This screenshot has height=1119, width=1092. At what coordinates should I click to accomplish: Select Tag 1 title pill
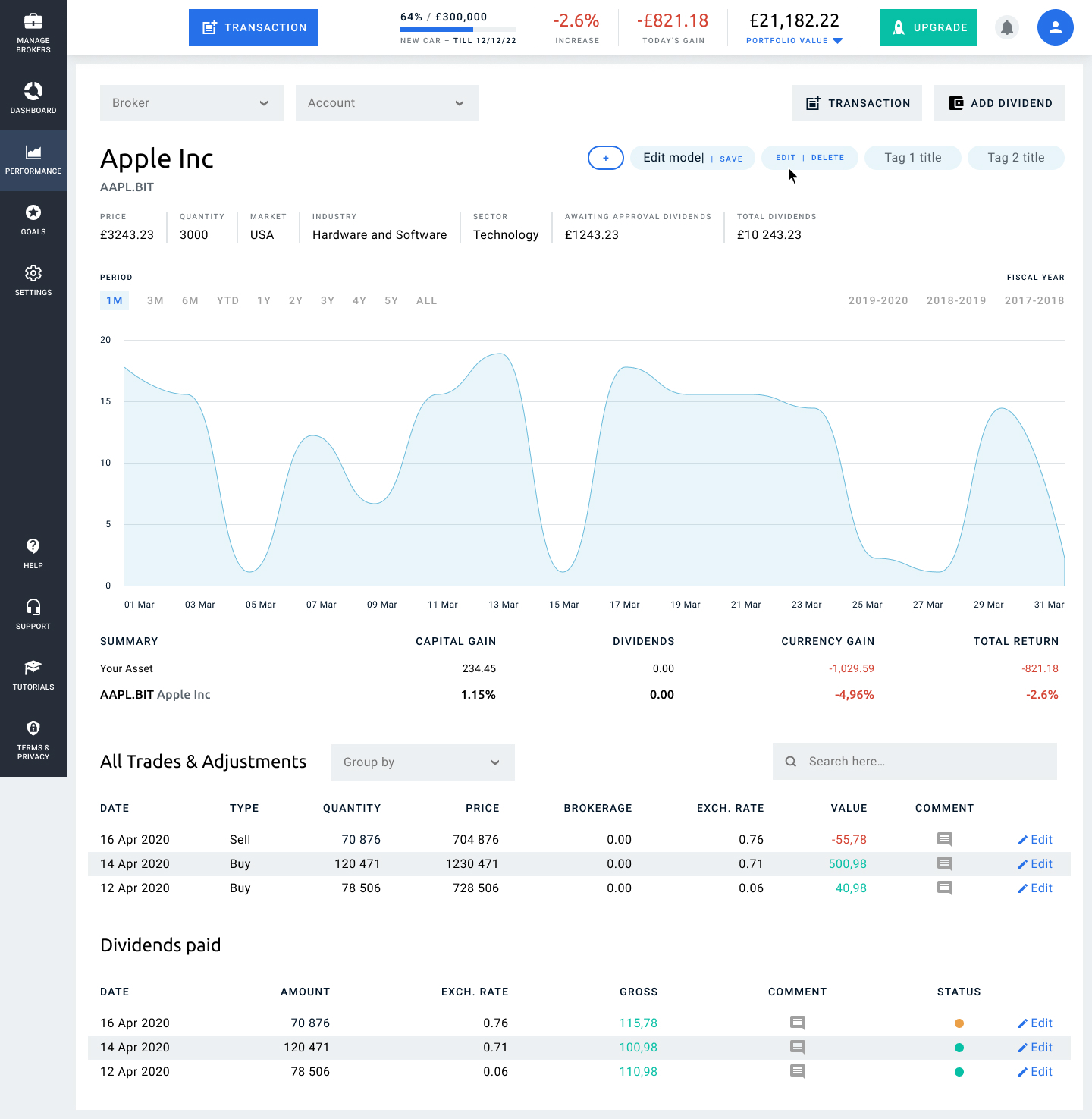click(x=913, y=158)
